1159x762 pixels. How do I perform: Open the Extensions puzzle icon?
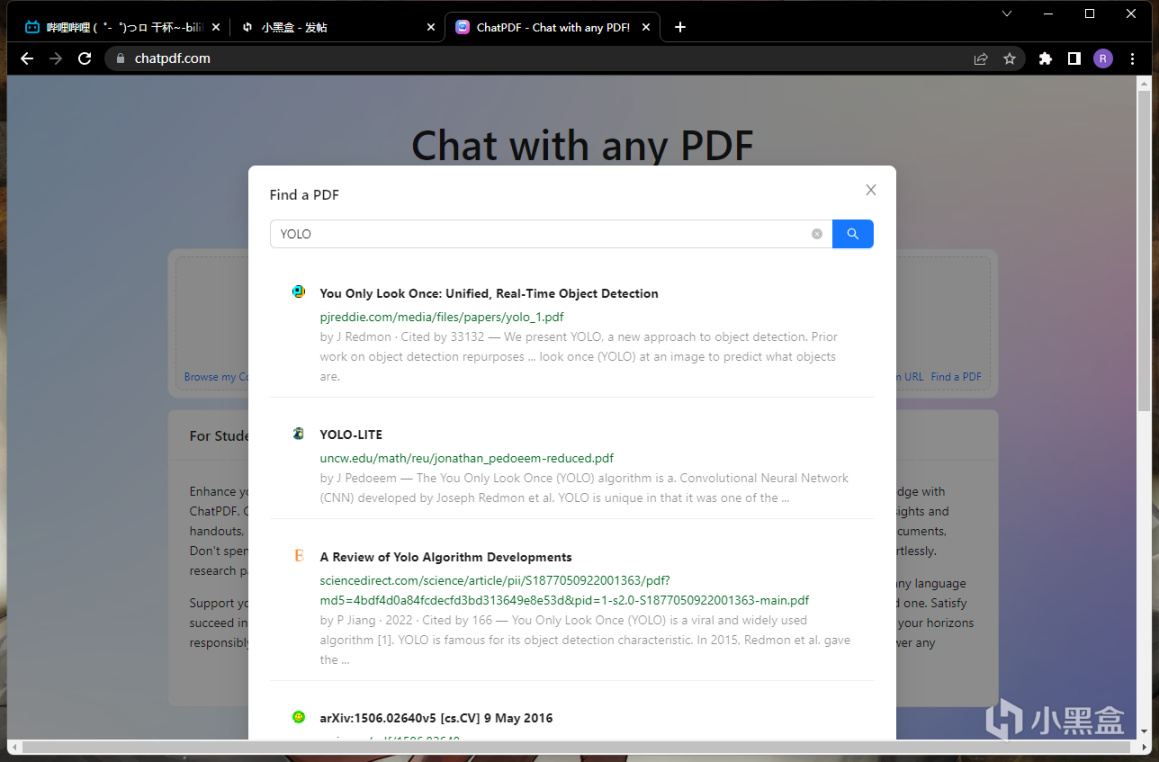click(1045, 59)
